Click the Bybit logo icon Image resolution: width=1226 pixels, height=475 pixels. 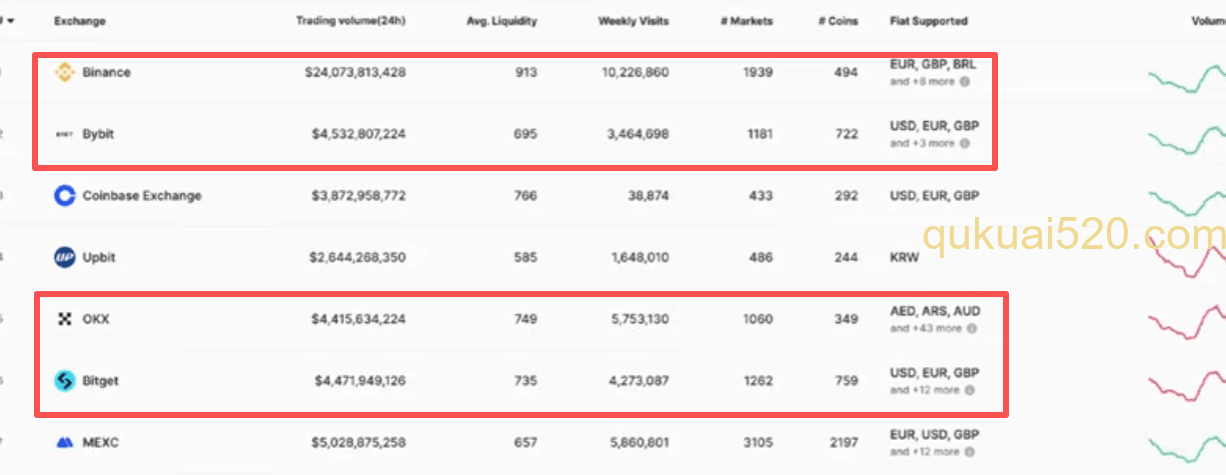[64, 134]
